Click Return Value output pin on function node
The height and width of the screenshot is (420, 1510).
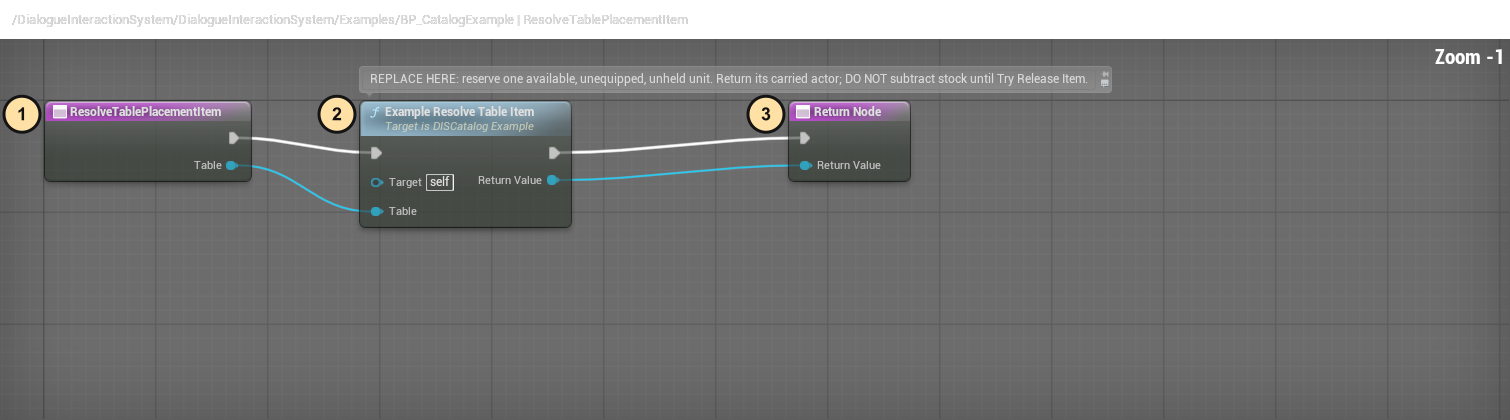(x=552, y=180)
